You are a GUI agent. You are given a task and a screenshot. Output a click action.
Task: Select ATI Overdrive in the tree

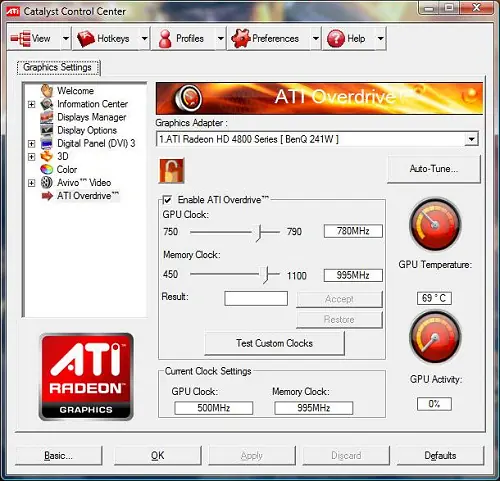[88, 196]
